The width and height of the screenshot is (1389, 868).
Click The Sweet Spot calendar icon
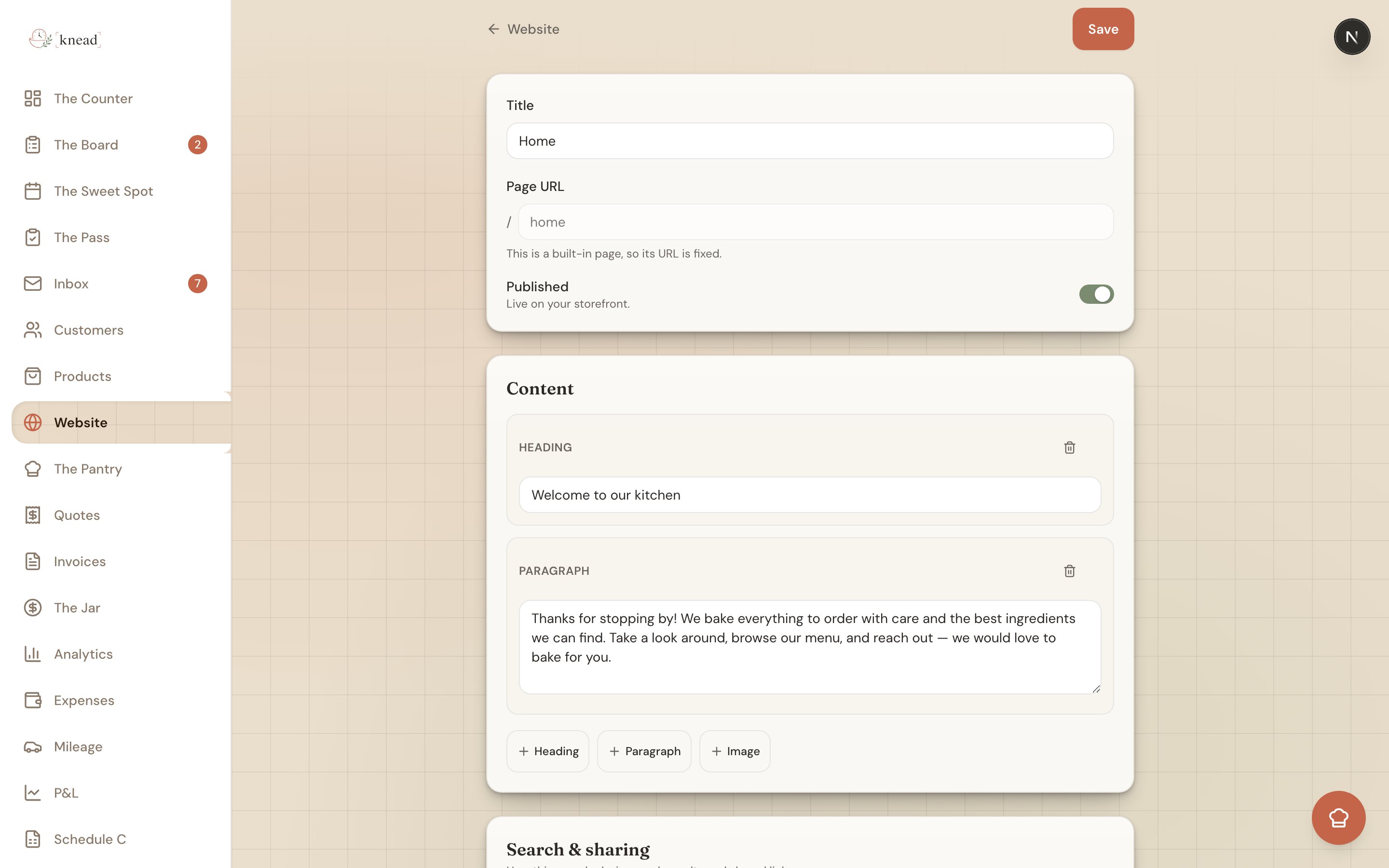(x=33, y=191)
